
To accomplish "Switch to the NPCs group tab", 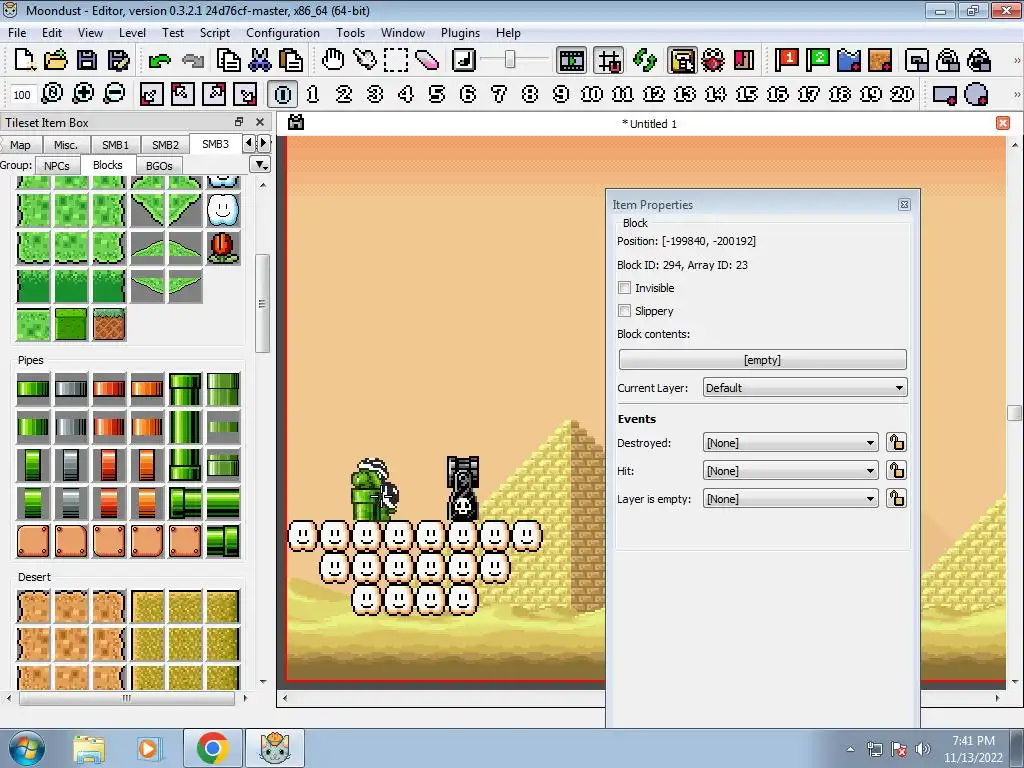I will point(57,166).
